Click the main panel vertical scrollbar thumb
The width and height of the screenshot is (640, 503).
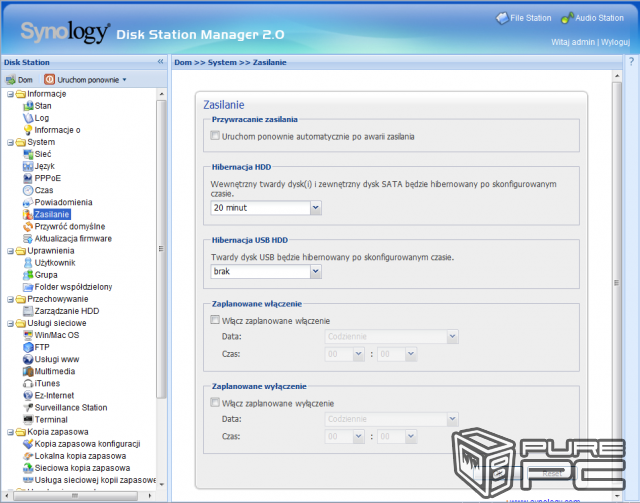[617, 283]
